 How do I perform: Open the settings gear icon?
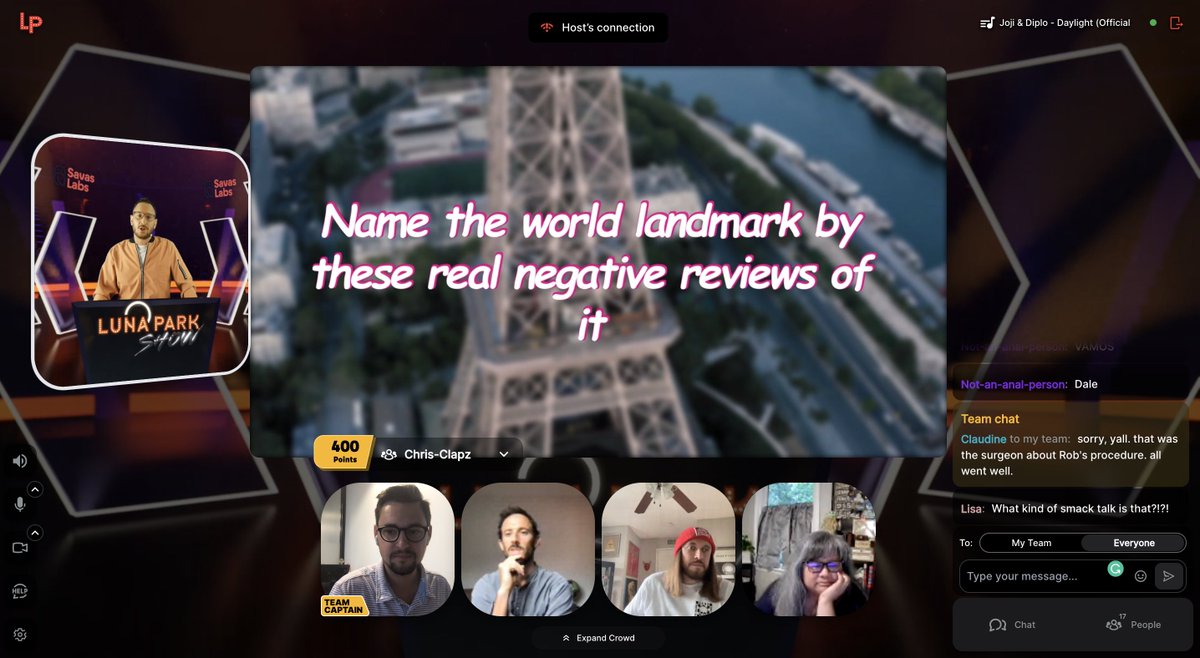pos(20,634)
